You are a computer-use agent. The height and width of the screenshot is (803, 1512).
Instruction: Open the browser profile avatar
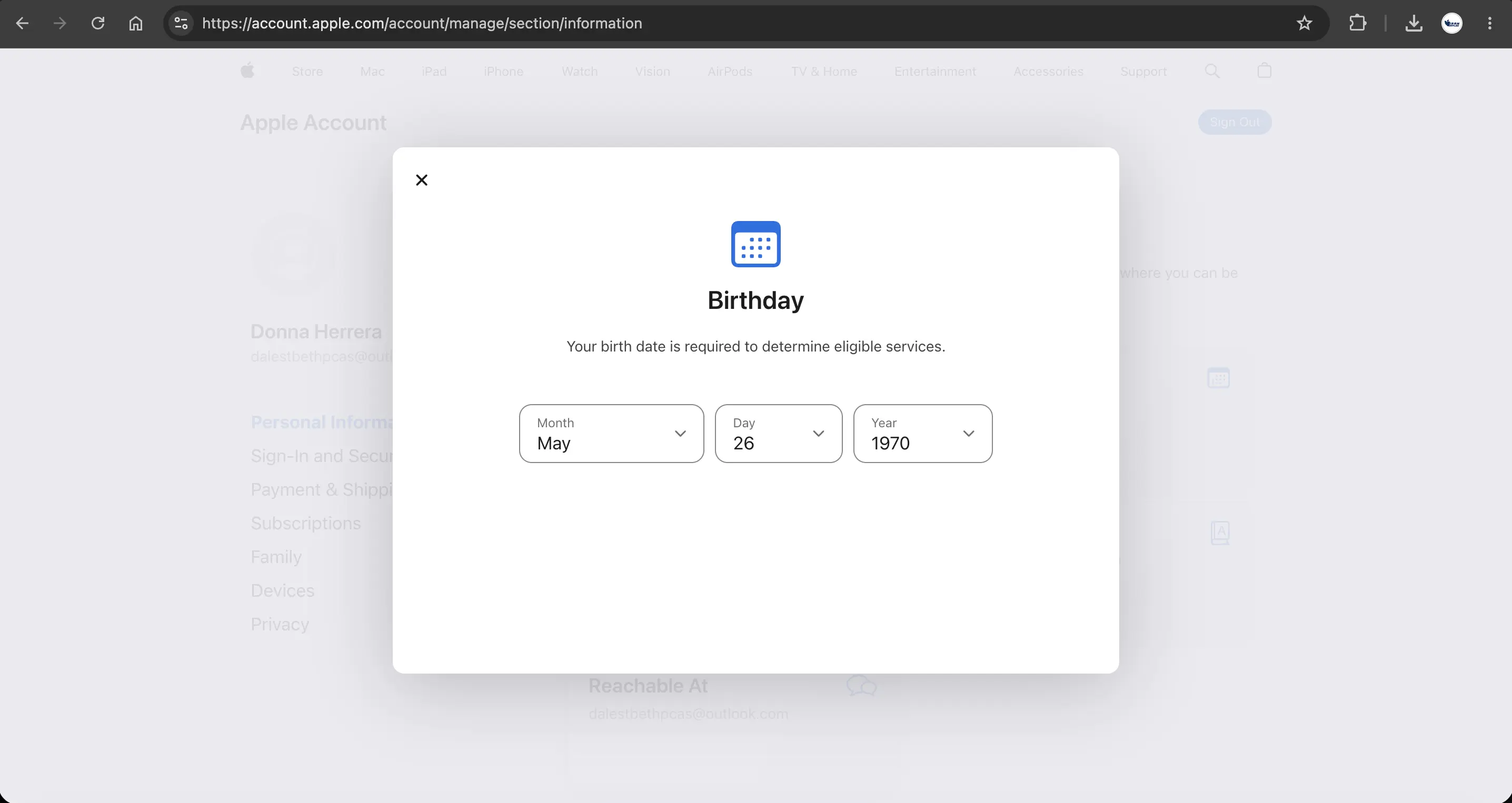tap(1452, 24)
